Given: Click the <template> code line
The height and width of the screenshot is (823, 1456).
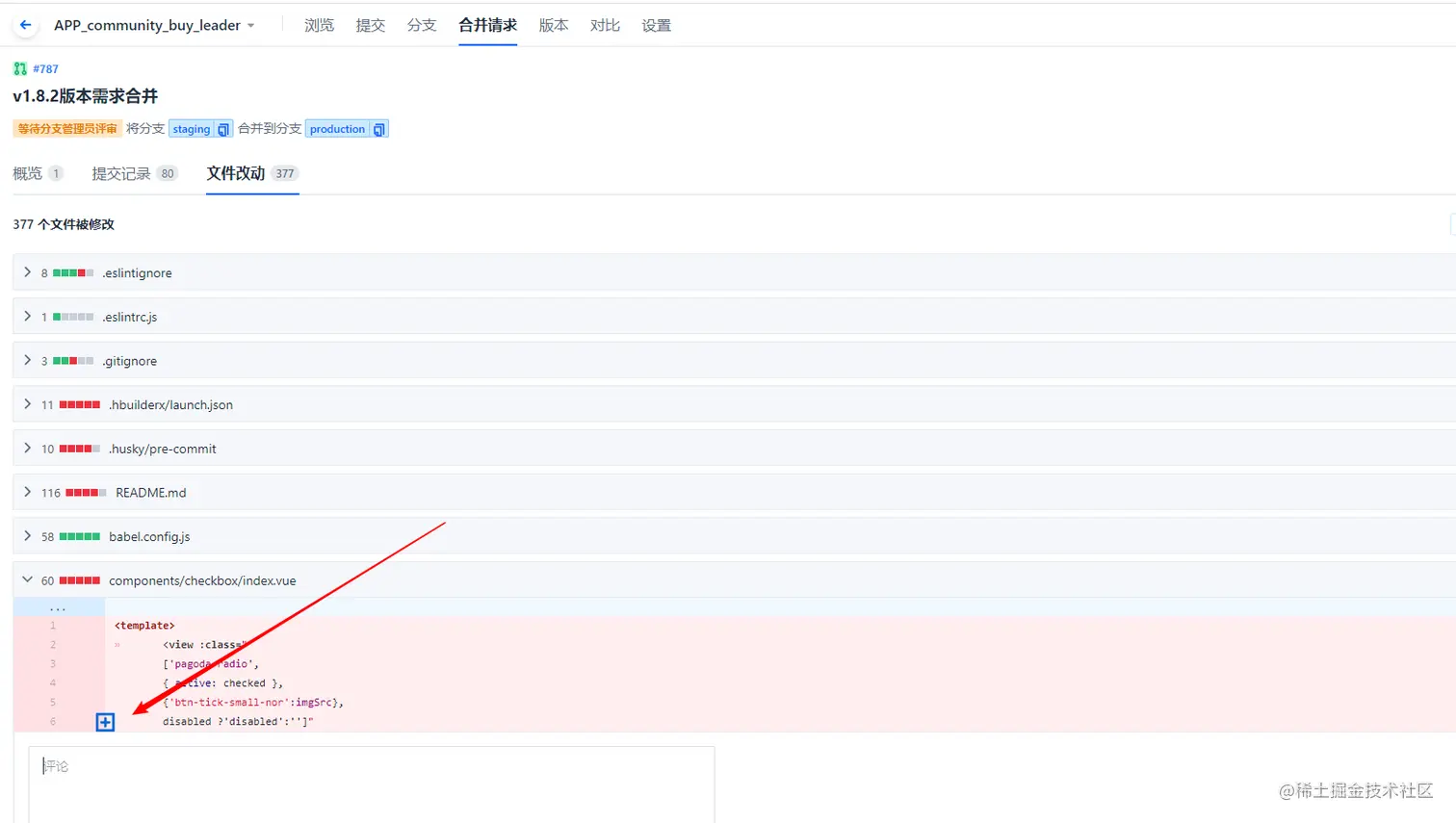Looking at the screenshot, I should (144, 626).
